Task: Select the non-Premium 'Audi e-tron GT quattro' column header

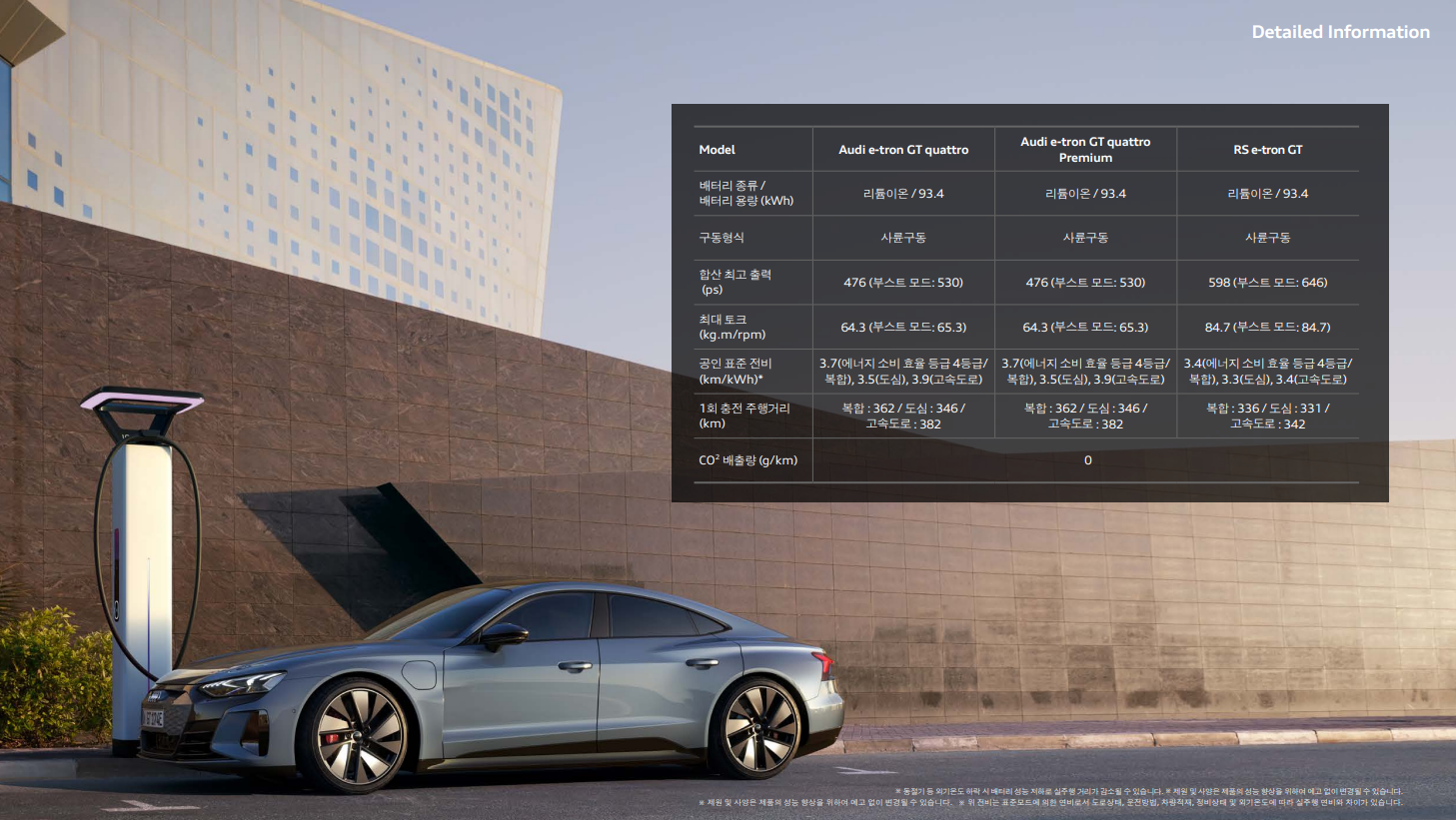Action: pos(903,150)
